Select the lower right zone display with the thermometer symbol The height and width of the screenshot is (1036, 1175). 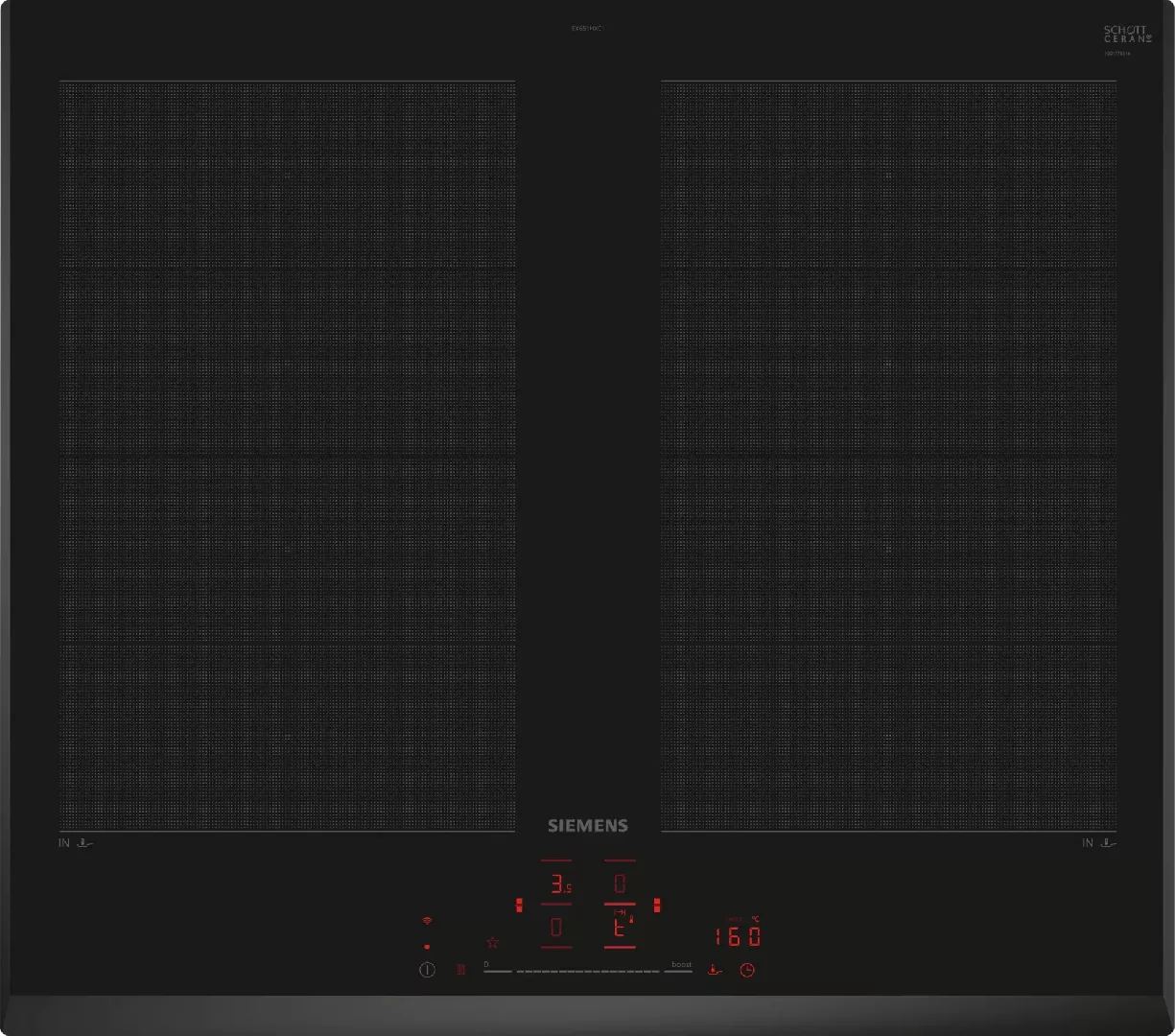[620, 928]
